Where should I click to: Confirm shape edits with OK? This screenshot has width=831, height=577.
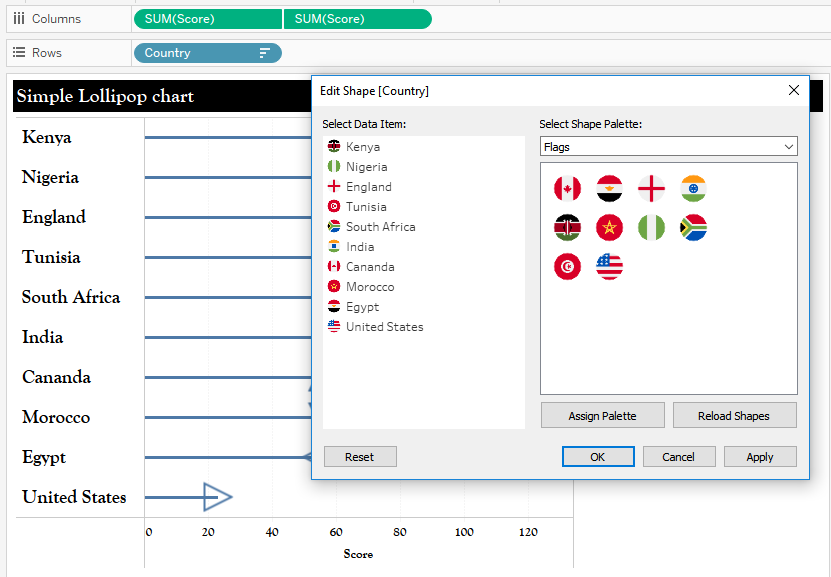[x=598, y=456]
